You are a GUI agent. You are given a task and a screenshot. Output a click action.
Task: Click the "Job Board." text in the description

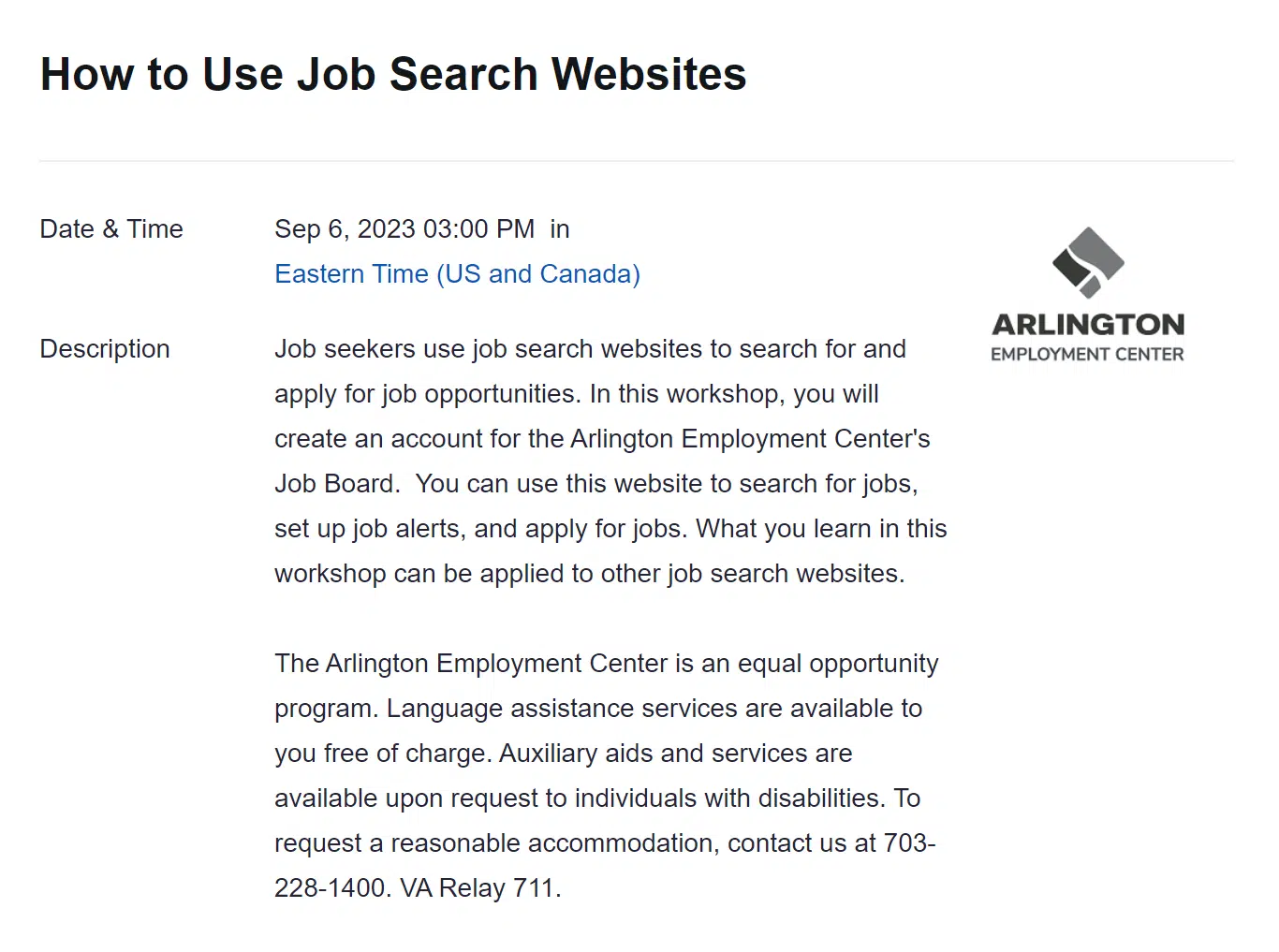tap(337, 484)
